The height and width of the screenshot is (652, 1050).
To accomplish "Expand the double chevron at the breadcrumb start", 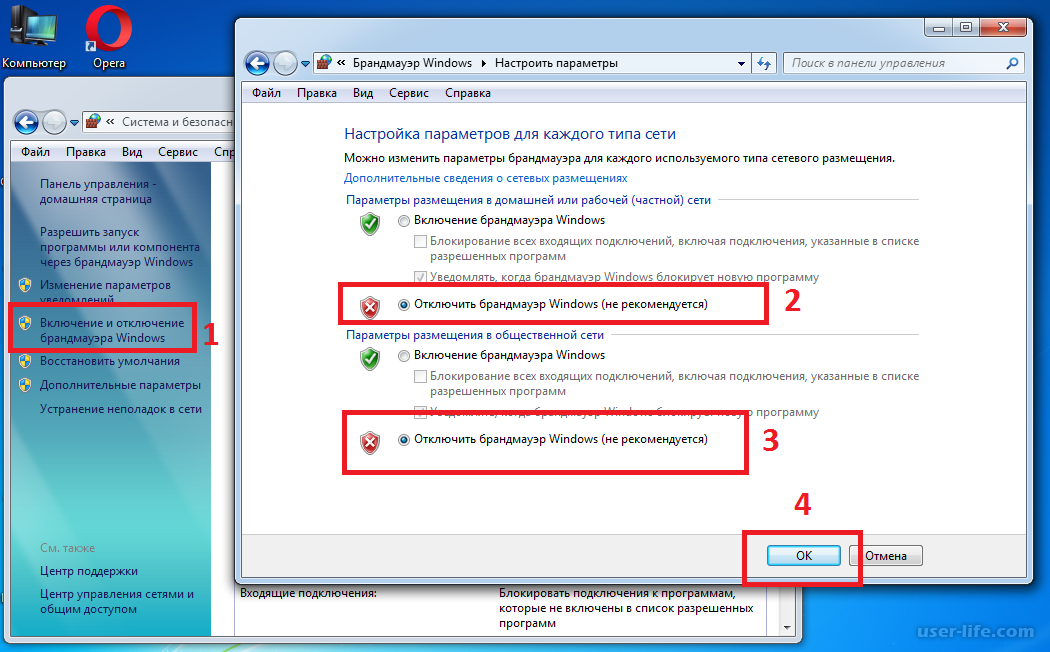I will coord(342,63).
